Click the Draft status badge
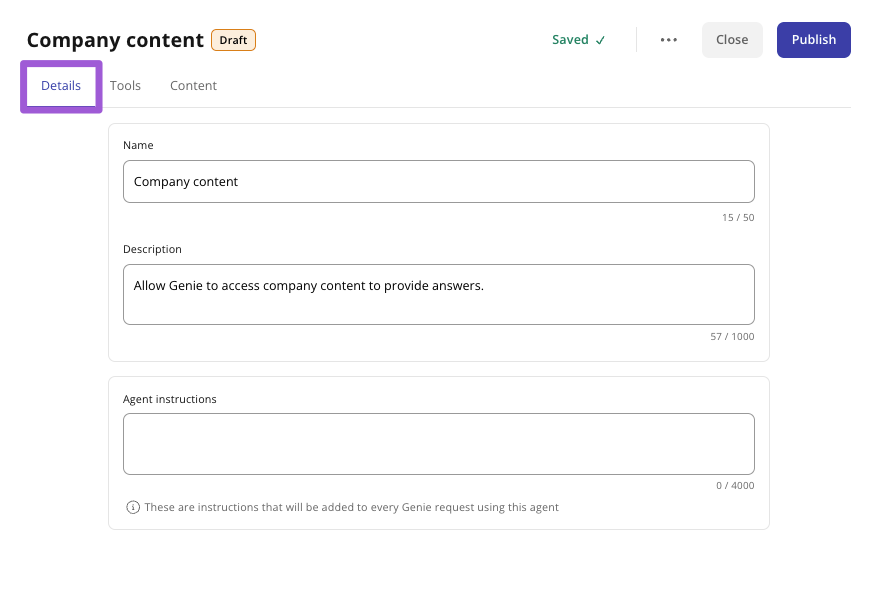The image size is (874, 604). point(233,40)
